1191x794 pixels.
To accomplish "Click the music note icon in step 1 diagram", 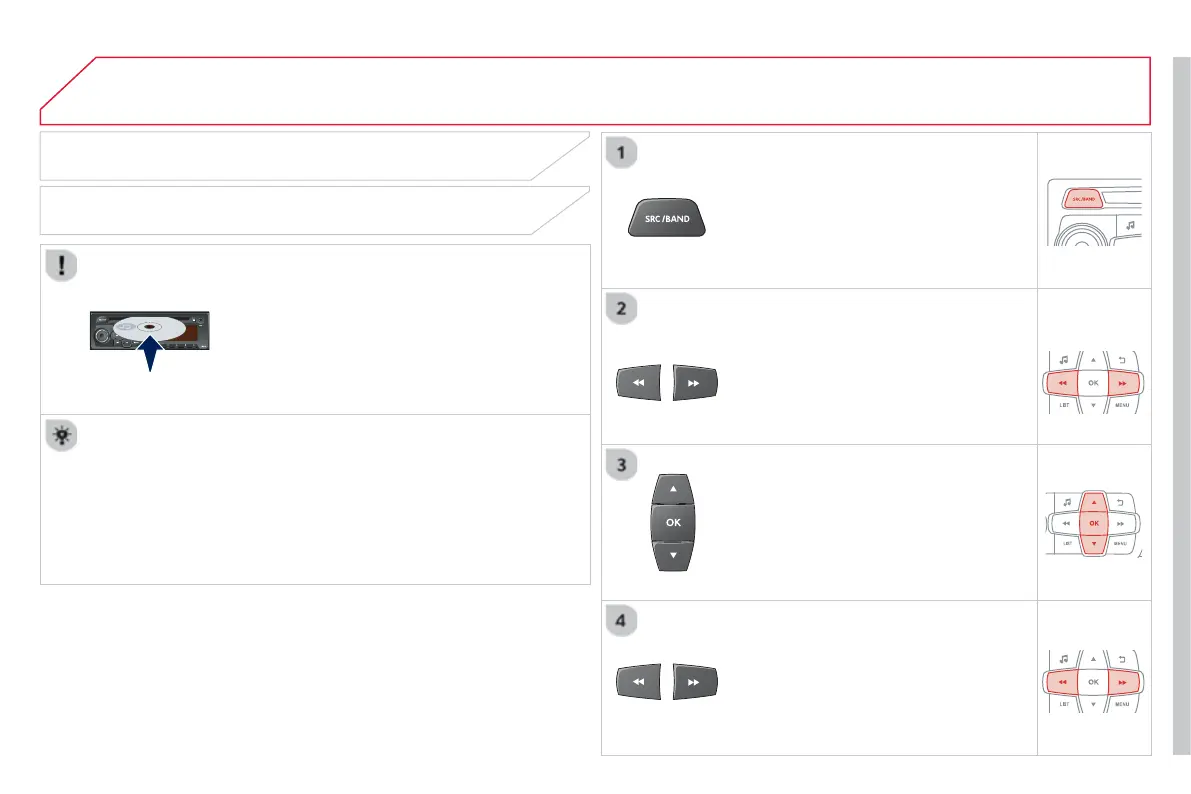I will click(x=1125, y=225).
